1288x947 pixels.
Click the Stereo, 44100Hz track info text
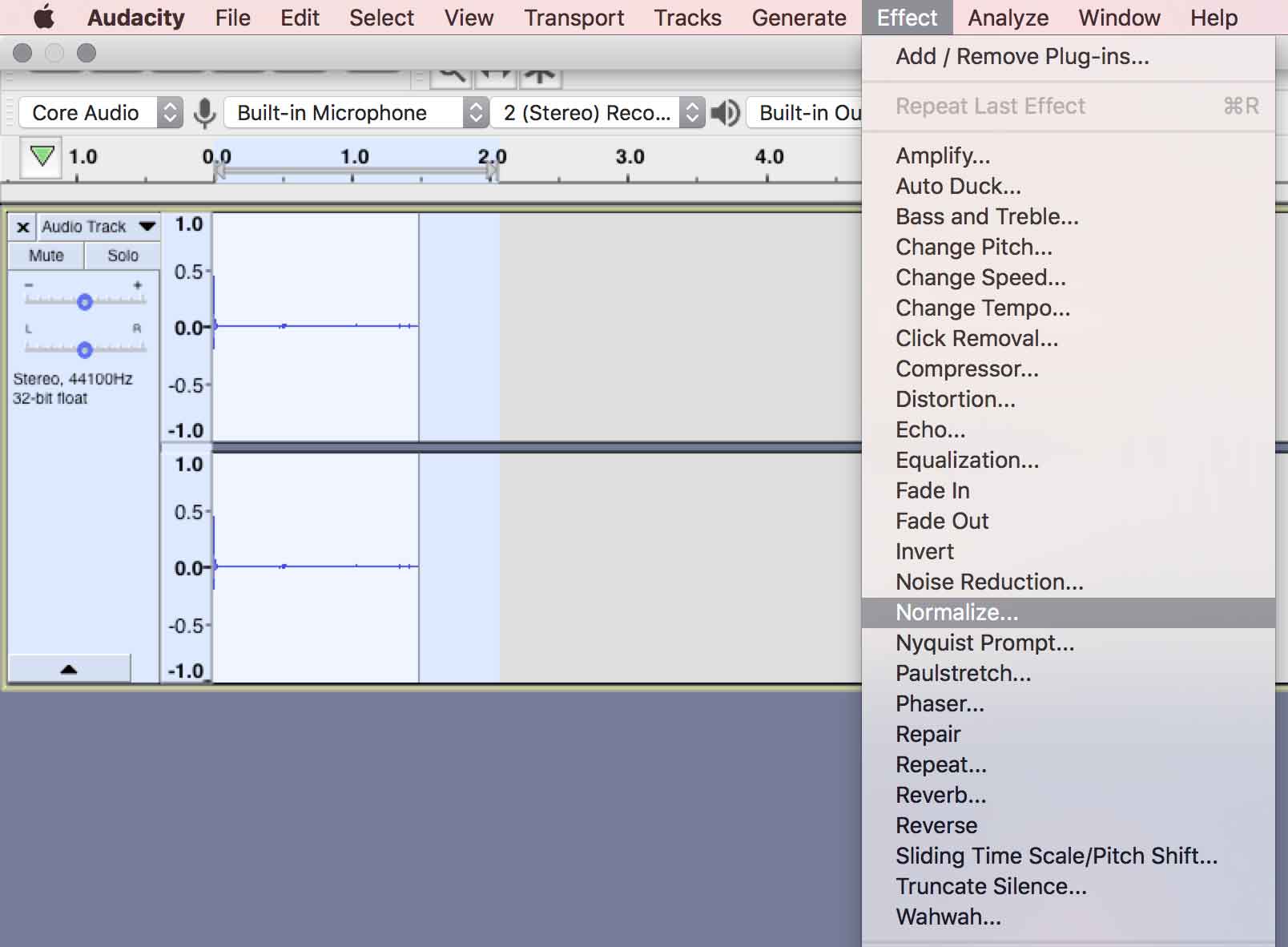72,379
